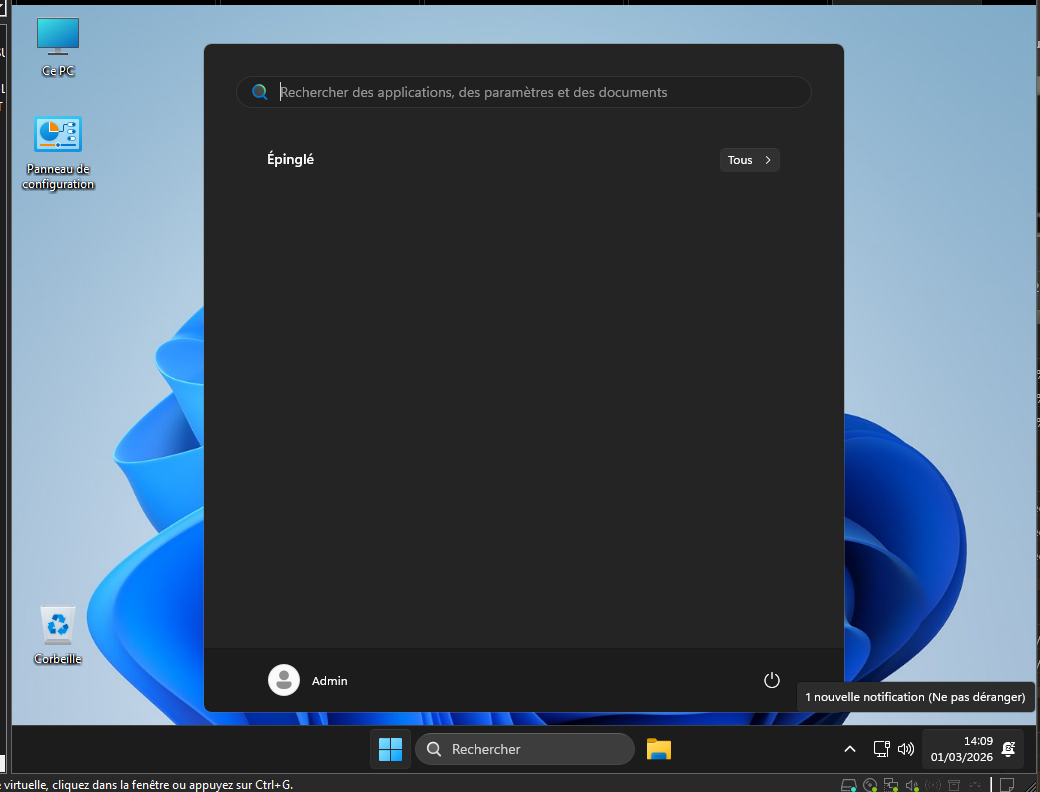Click the taskbar Rechercher search box
Viewport: 1040px width, 792px height.
coord(525,750)
